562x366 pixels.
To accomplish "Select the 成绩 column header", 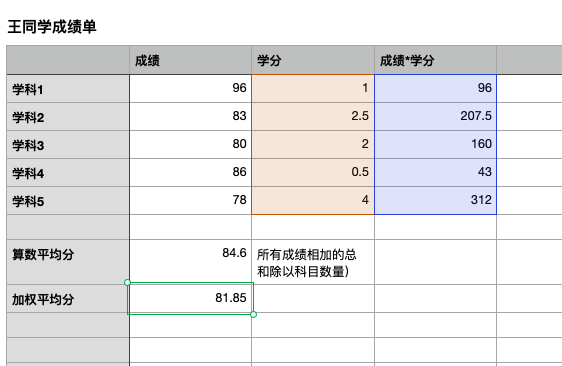I will coord(191,60).
